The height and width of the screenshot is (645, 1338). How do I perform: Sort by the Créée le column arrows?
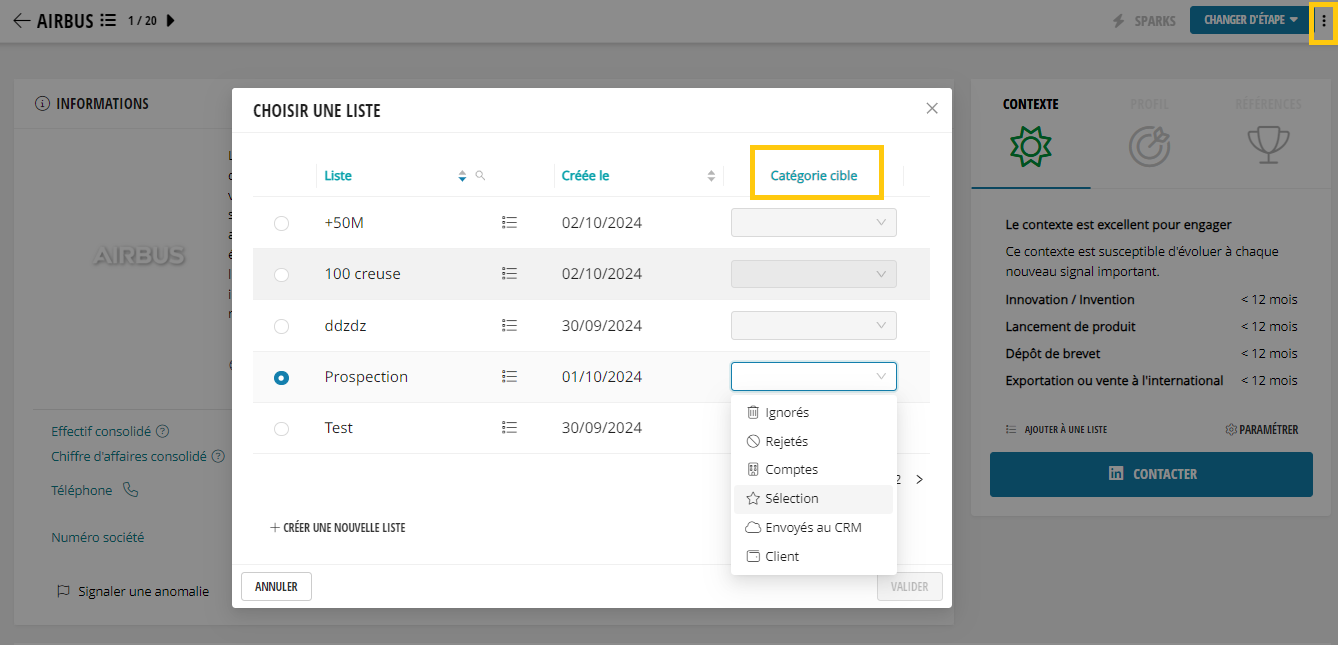(711, 176)
